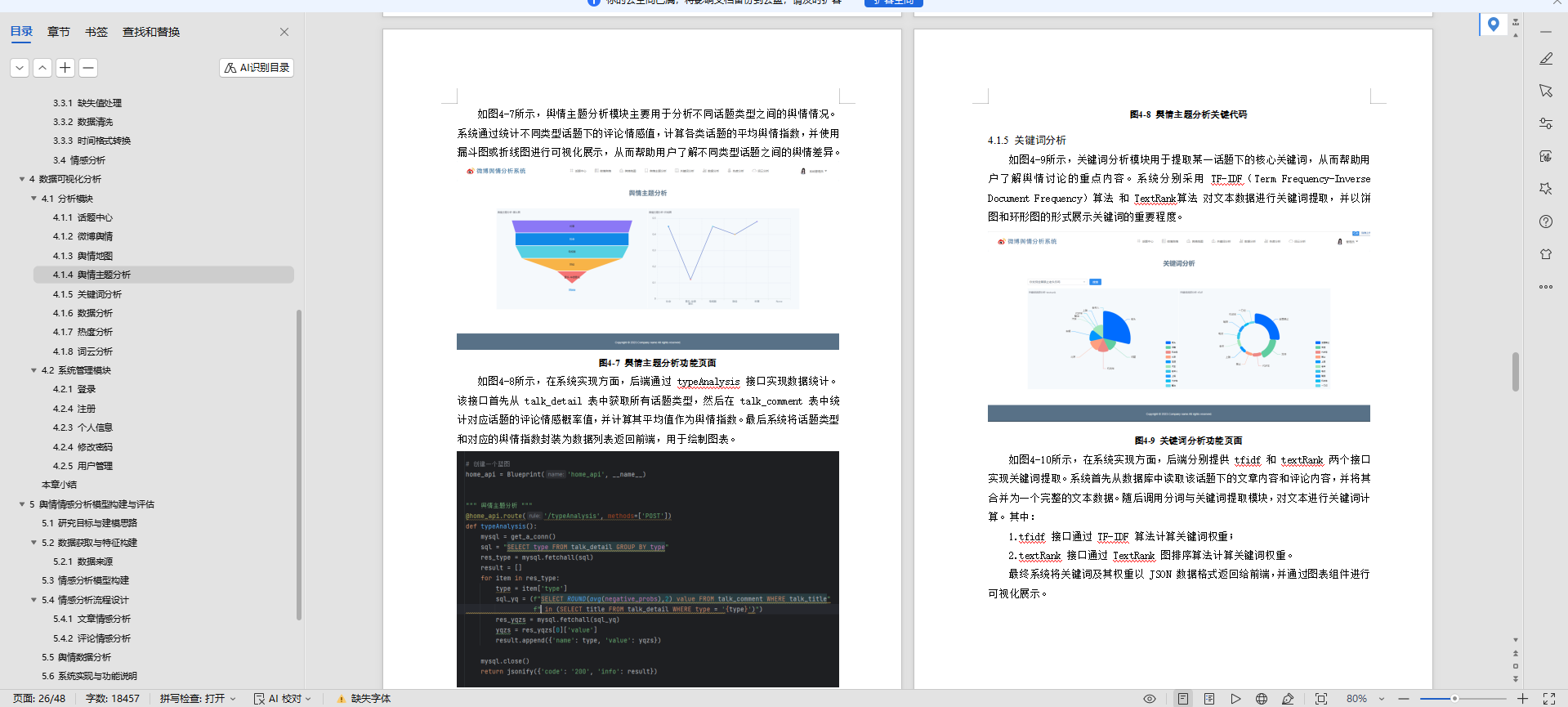Click the minus (remove heading) button in outline toolbar
The height and width of the screenshot is (707, 1568).
pos(88,68)
